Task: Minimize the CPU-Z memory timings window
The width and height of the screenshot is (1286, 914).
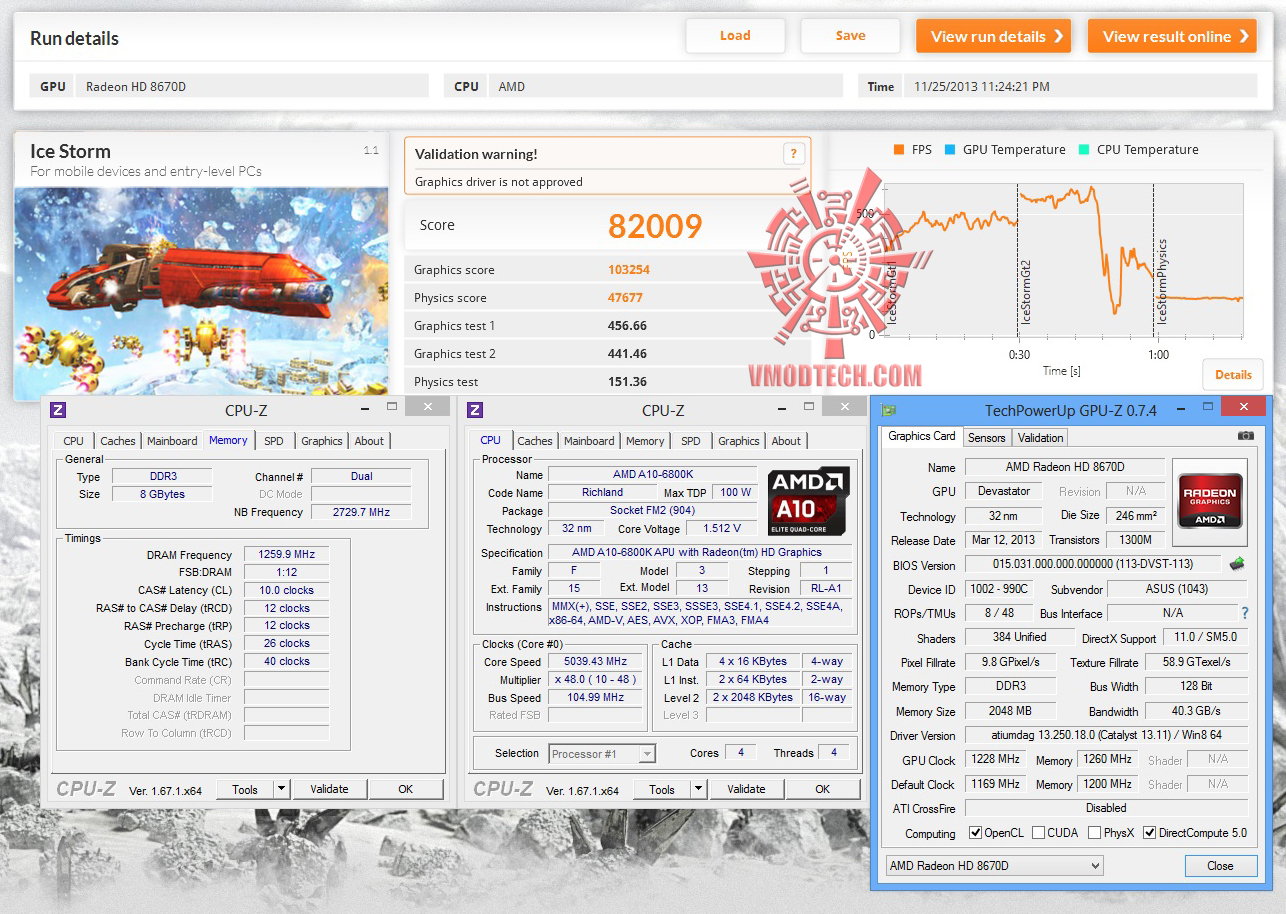Action: point(363,408)
